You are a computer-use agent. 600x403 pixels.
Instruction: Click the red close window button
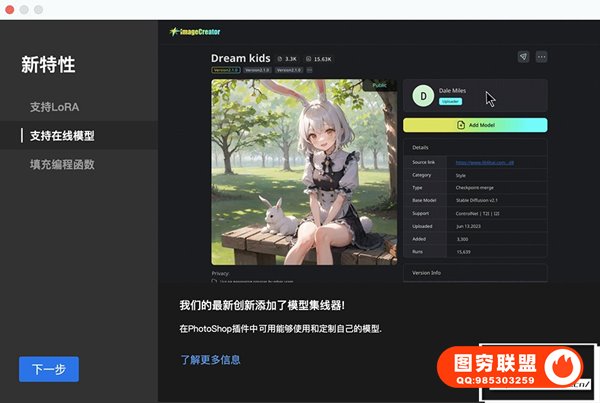pyautogui.click(x=9, y=9)
